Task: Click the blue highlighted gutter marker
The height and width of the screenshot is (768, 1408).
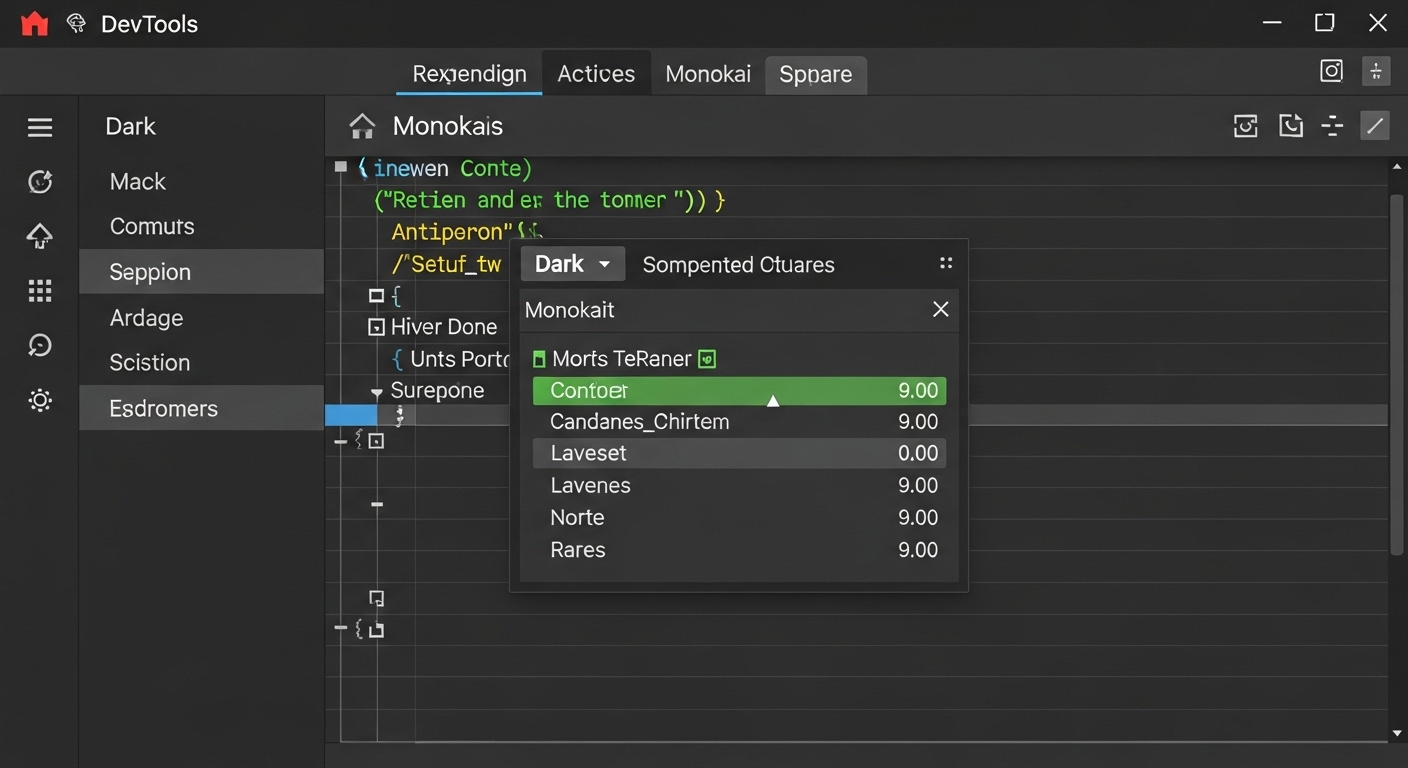Action: pos(351,415)
